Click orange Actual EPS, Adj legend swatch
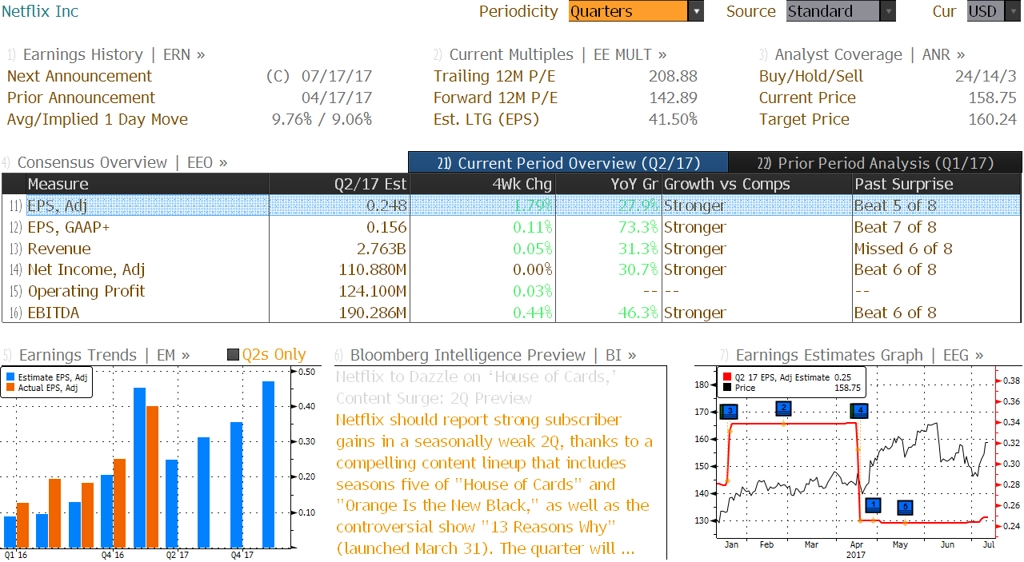 coord(10,388)
